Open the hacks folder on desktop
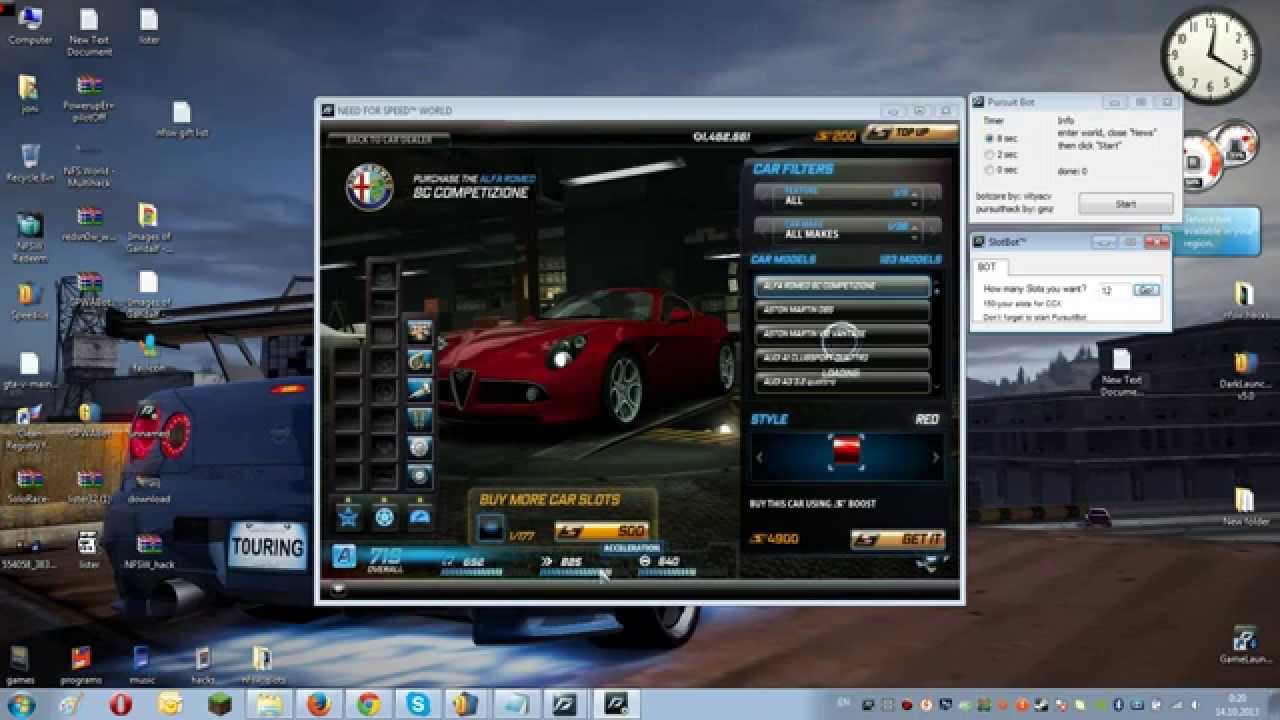 [203, 666]
